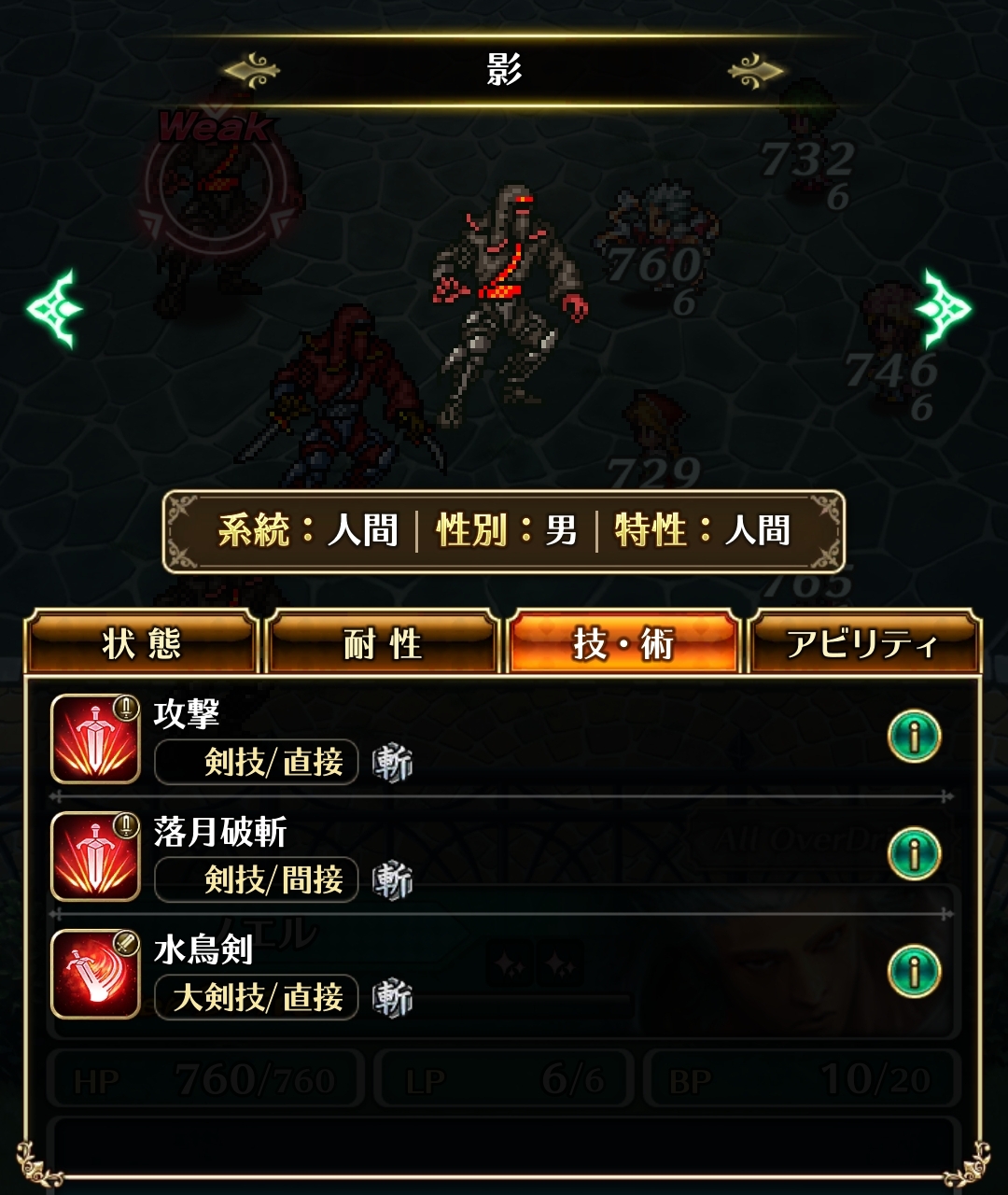Tap the 剣技/間接 type label
The height and width of the screenshot is (1195, 1008).
[x=257, y=879]
